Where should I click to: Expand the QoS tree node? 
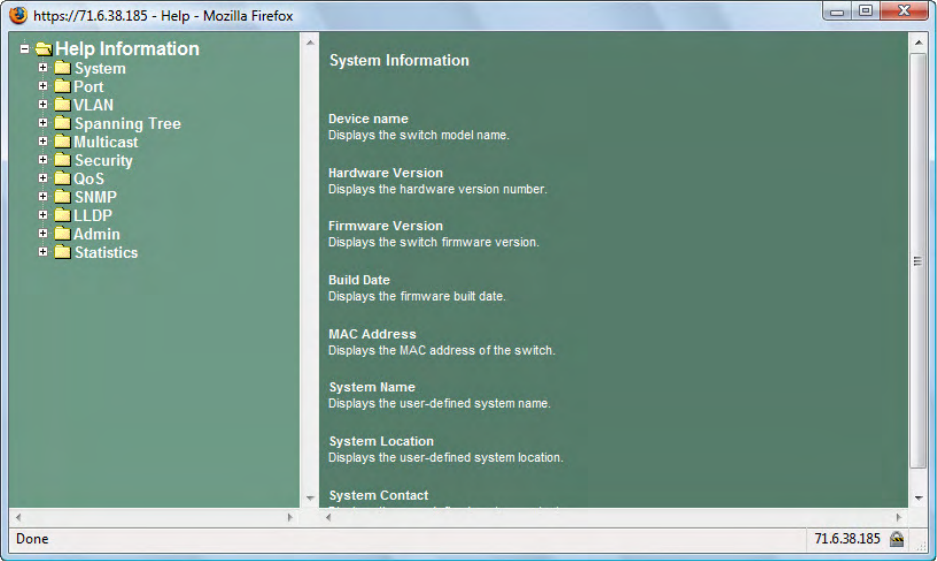43,178
